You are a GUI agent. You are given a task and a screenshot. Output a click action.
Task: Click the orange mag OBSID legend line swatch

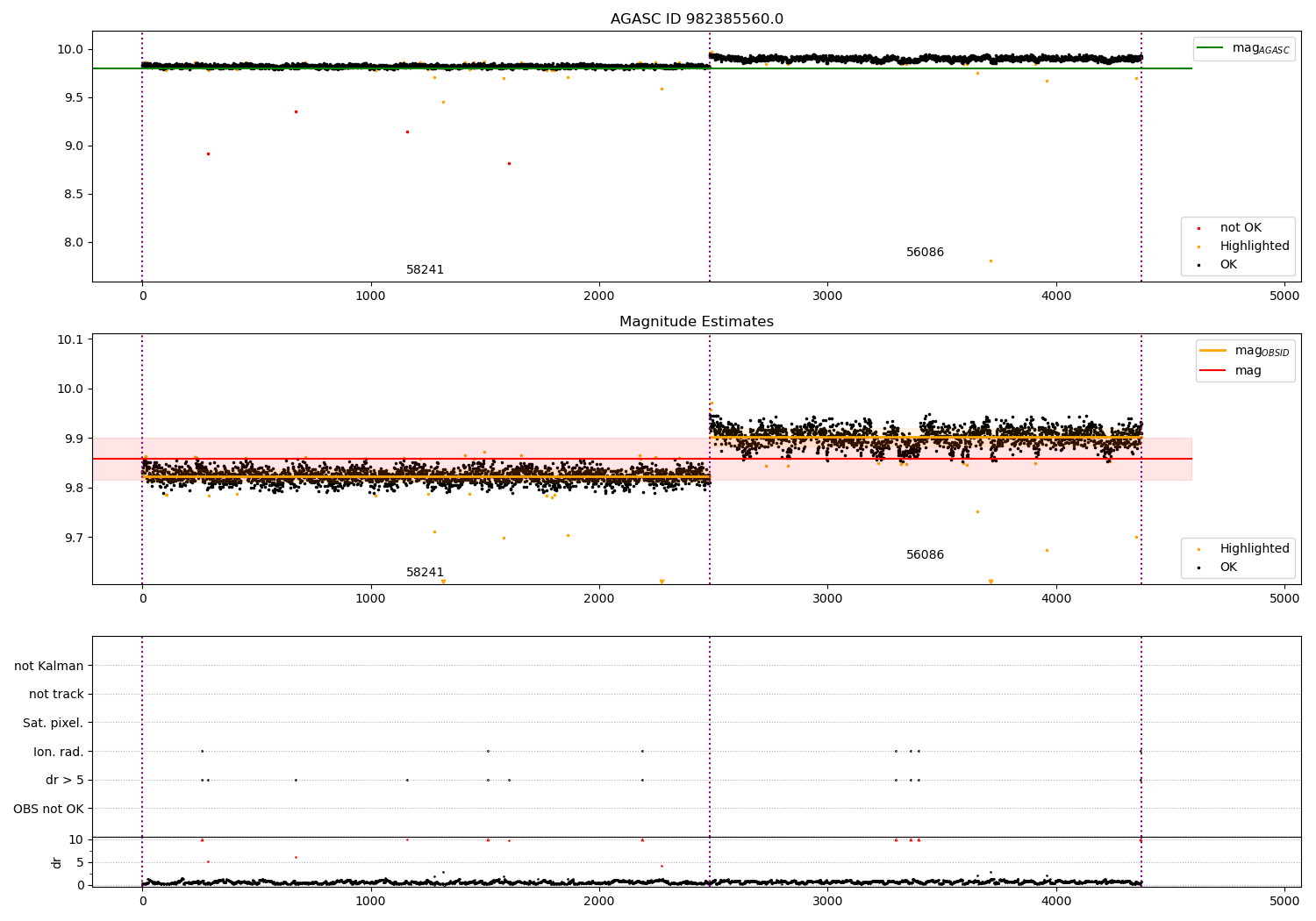[x=1213, y=351]
